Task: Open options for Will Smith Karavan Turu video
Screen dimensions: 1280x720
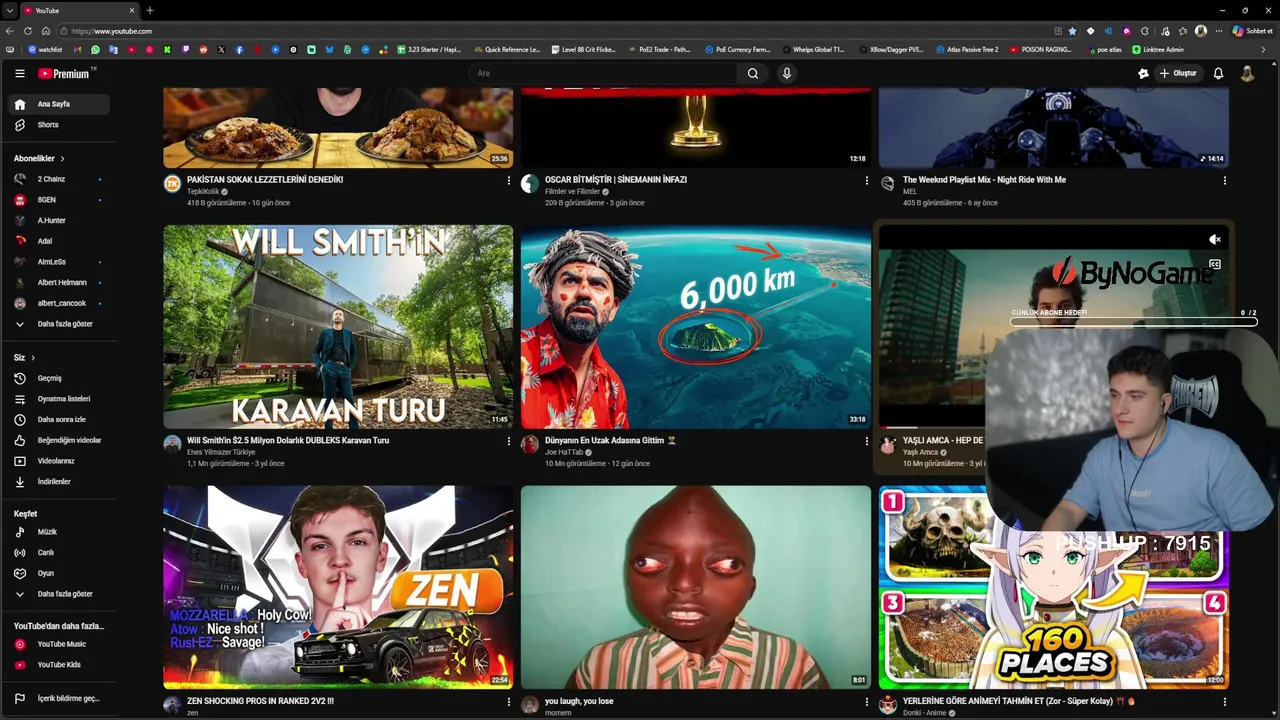Action: point(509,441)
